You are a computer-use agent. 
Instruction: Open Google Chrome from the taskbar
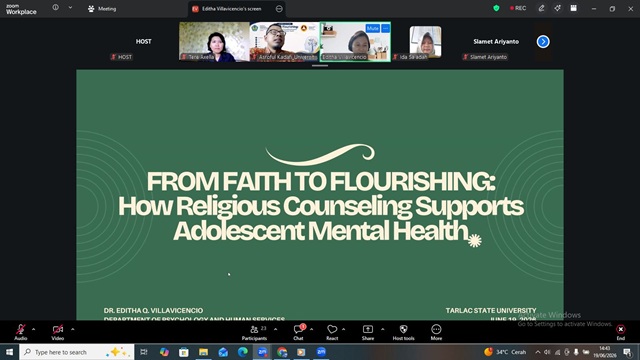pos(282,352)
